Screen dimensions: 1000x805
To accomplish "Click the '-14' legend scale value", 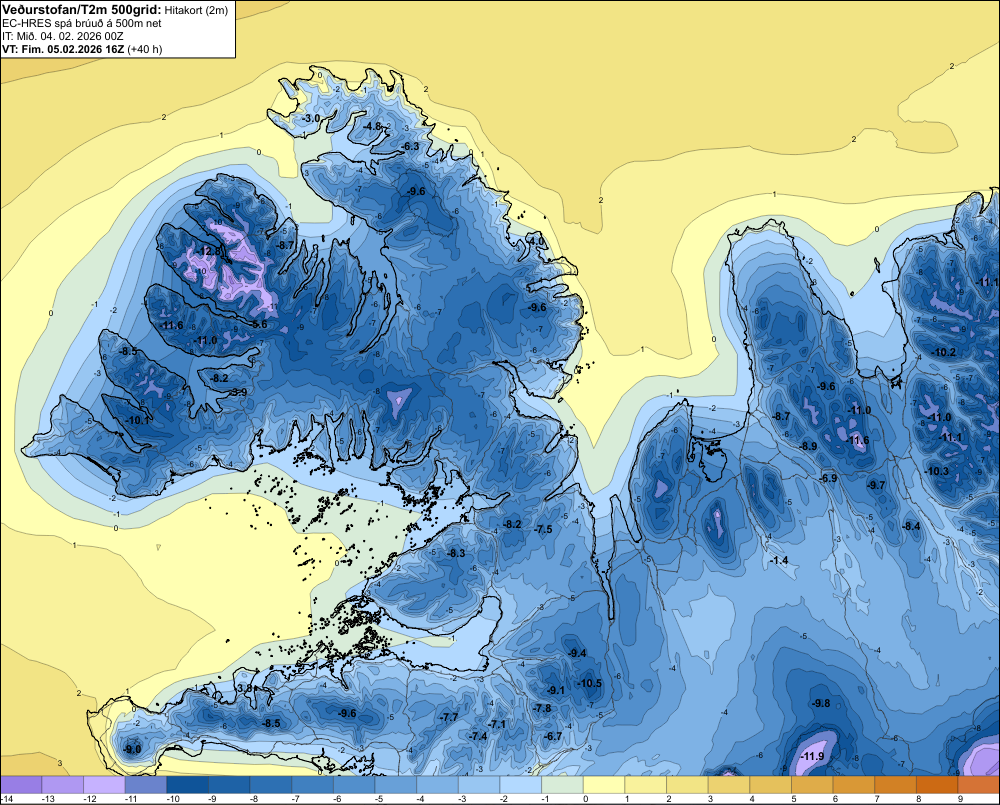I will coord(8,799).
